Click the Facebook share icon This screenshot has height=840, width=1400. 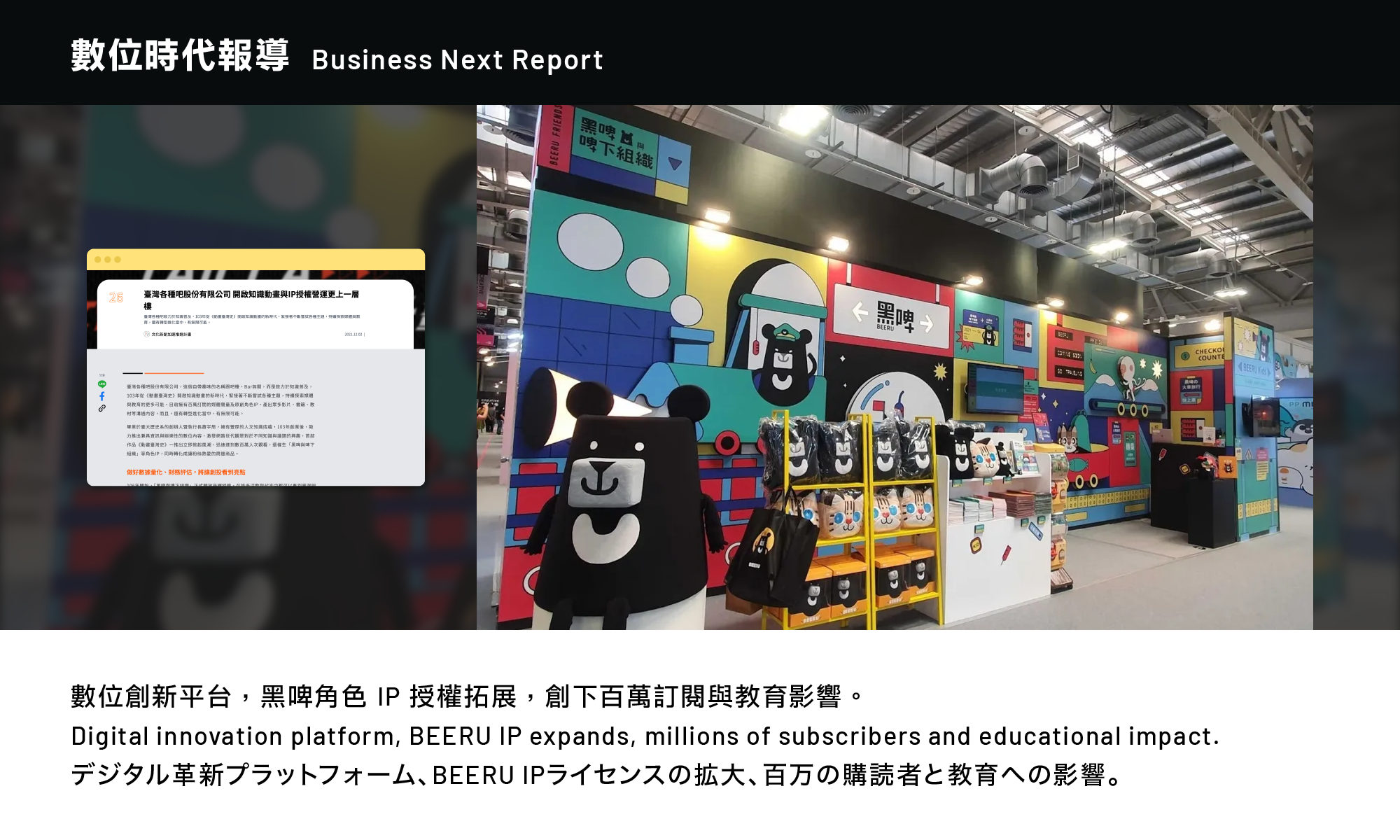(x=102, y=396)
